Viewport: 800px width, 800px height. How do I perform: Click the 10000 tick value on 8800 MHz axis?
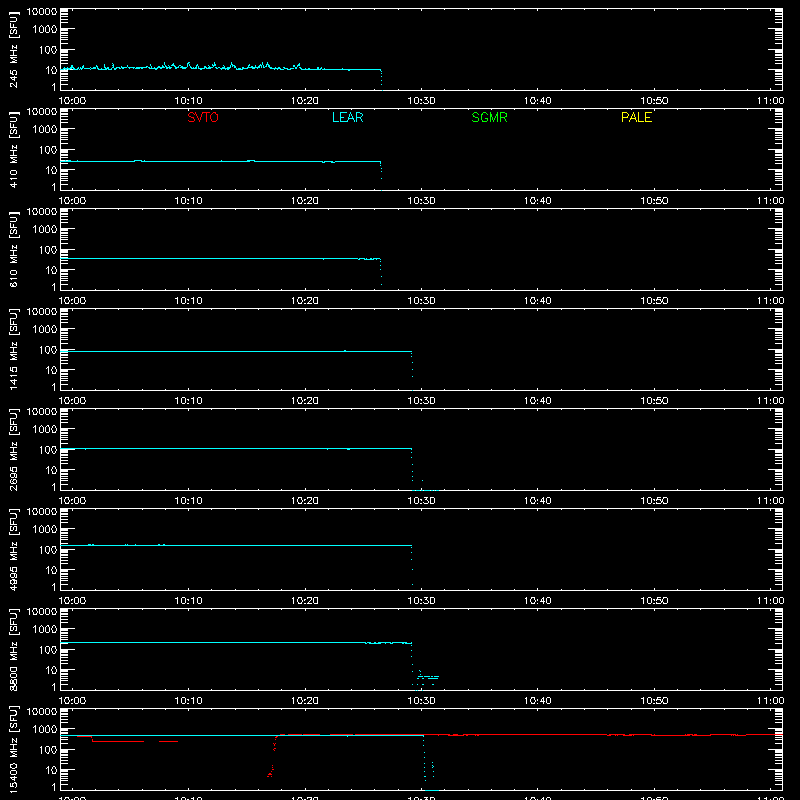pos(42,611)
